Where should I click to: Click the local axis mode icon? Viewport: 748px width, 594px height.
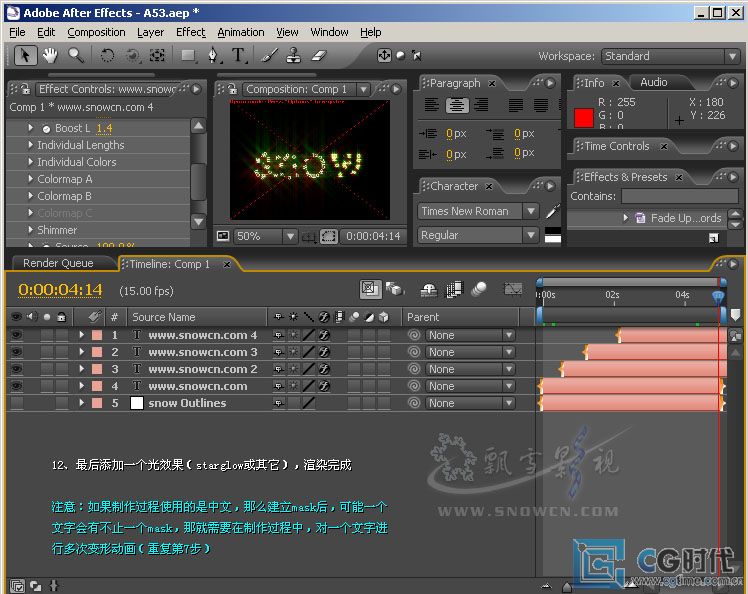pyautogui.click(x=384, y=55)
